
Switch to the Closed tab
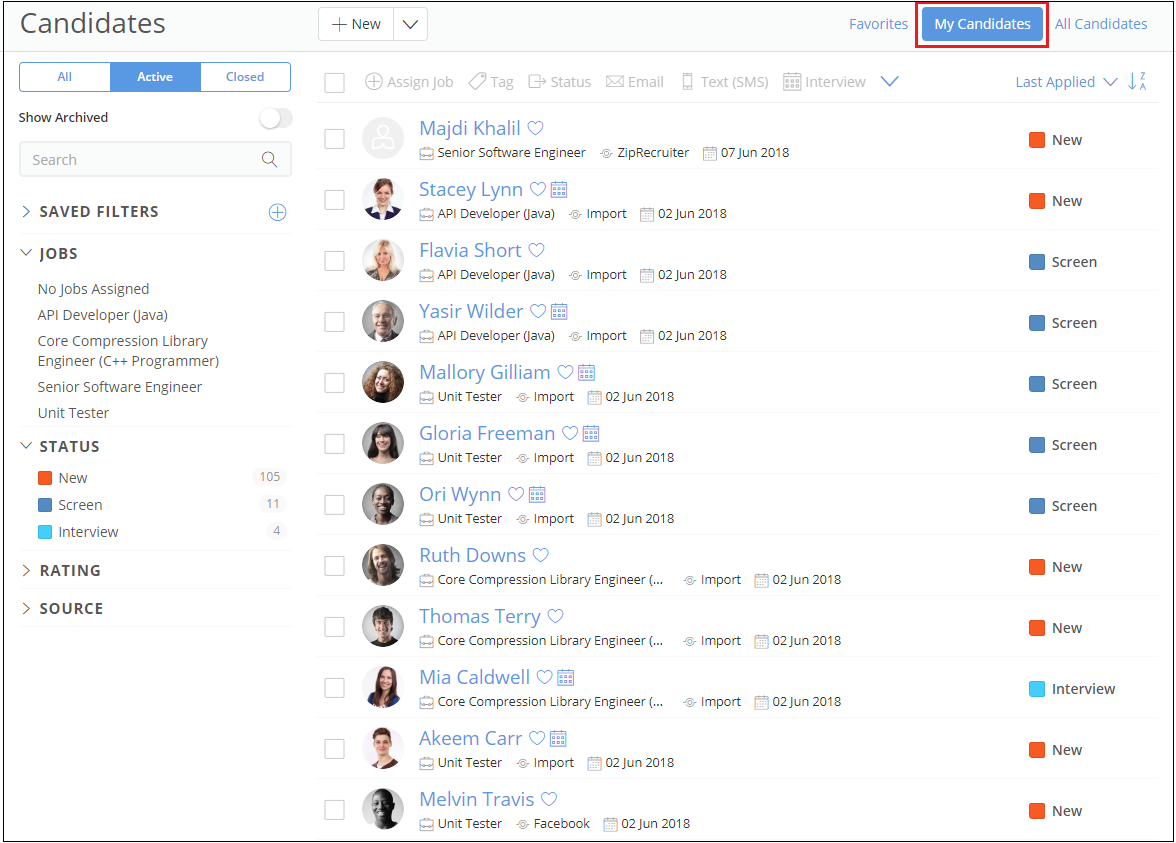245,77
